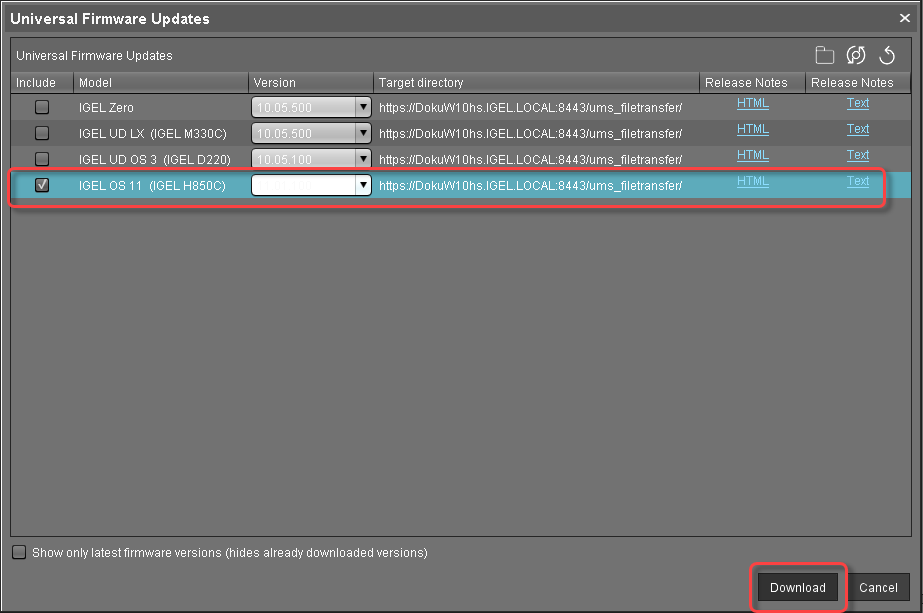
Task: Click the counterclockwise reset arrow icon
Action: (887, 56)
